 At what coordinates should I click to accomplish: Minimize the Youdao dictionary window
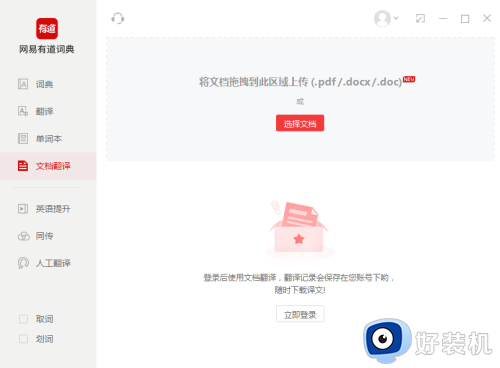pyautogui.click(x=443, y=18)
